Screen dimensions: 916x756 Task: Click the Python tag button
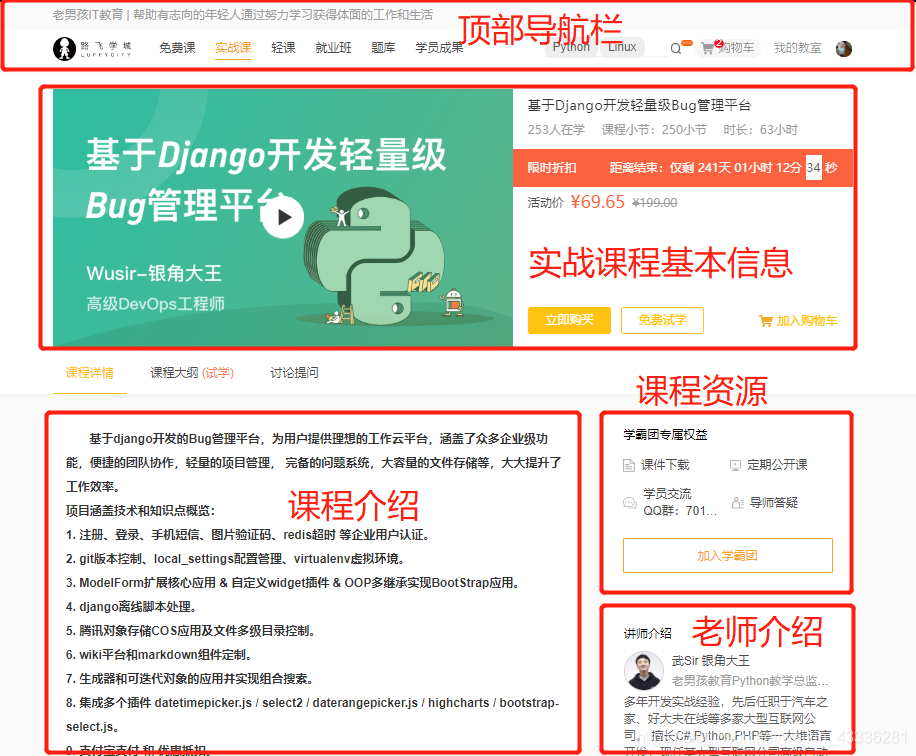(571, 47)
